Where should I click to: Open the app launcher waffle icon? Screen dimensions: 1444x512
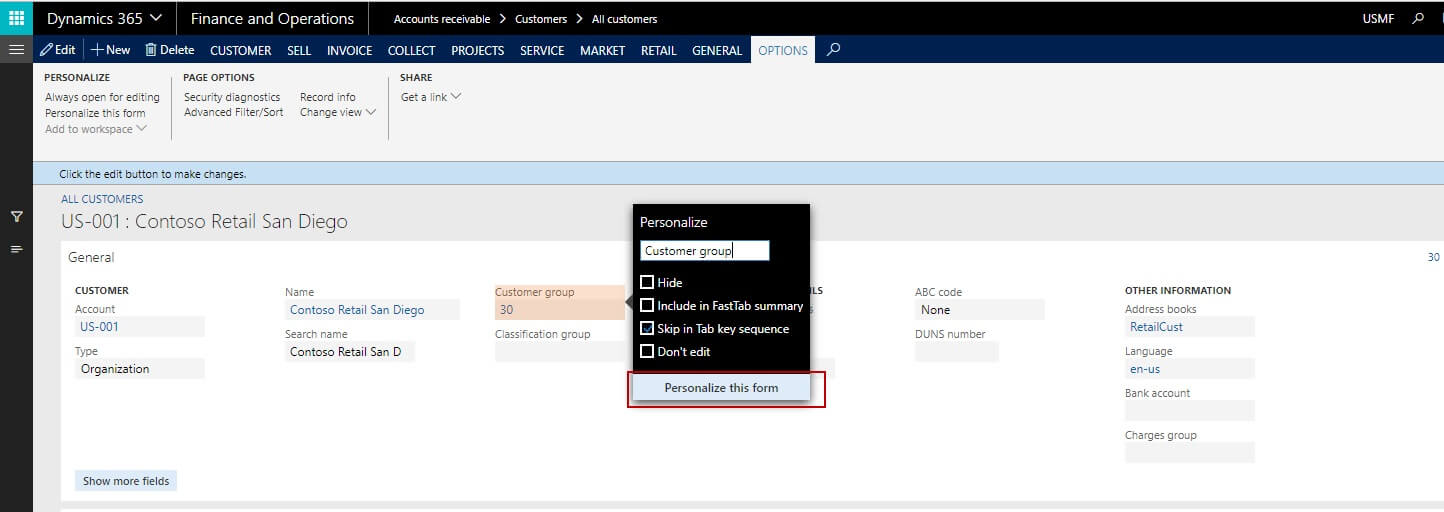click(16, 18)
